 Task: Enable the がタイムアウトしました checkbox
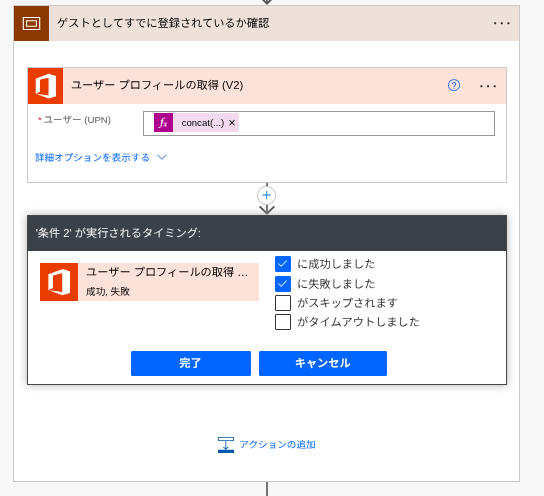[x=283, y=322]
